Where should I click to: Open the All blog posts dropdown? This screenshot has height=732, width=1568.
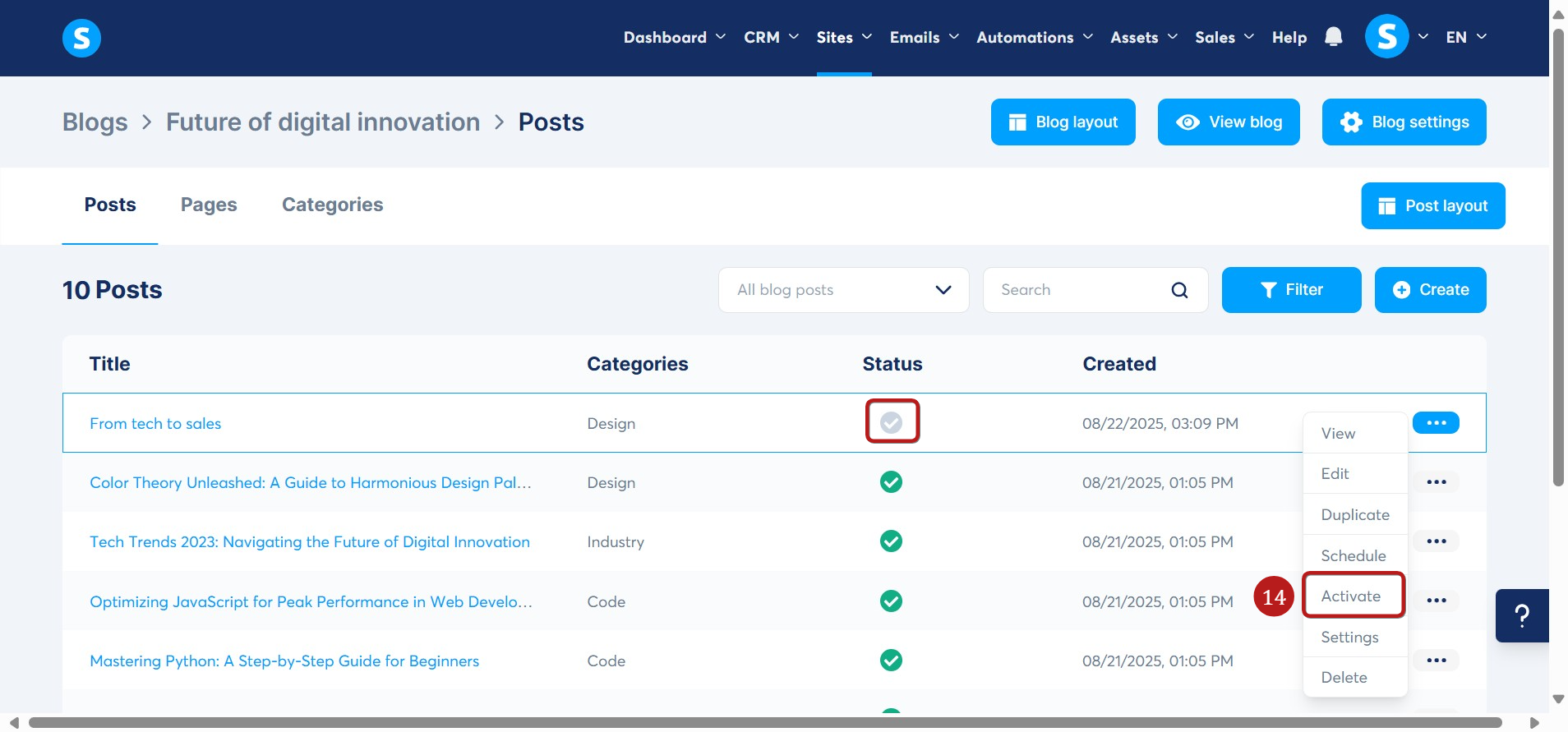click(x=844, y=290)
